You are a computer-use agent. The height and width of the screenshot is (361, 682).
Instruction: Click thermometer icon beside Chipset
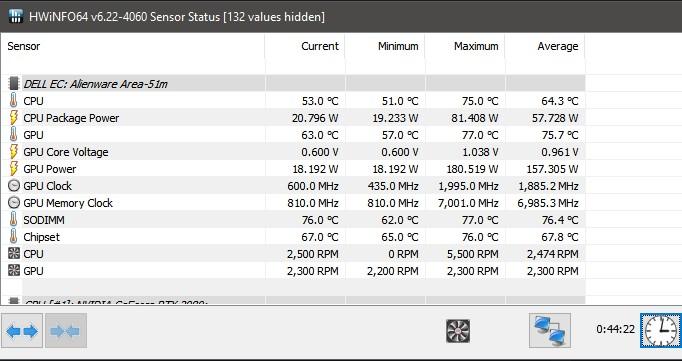tap(13, 237)
